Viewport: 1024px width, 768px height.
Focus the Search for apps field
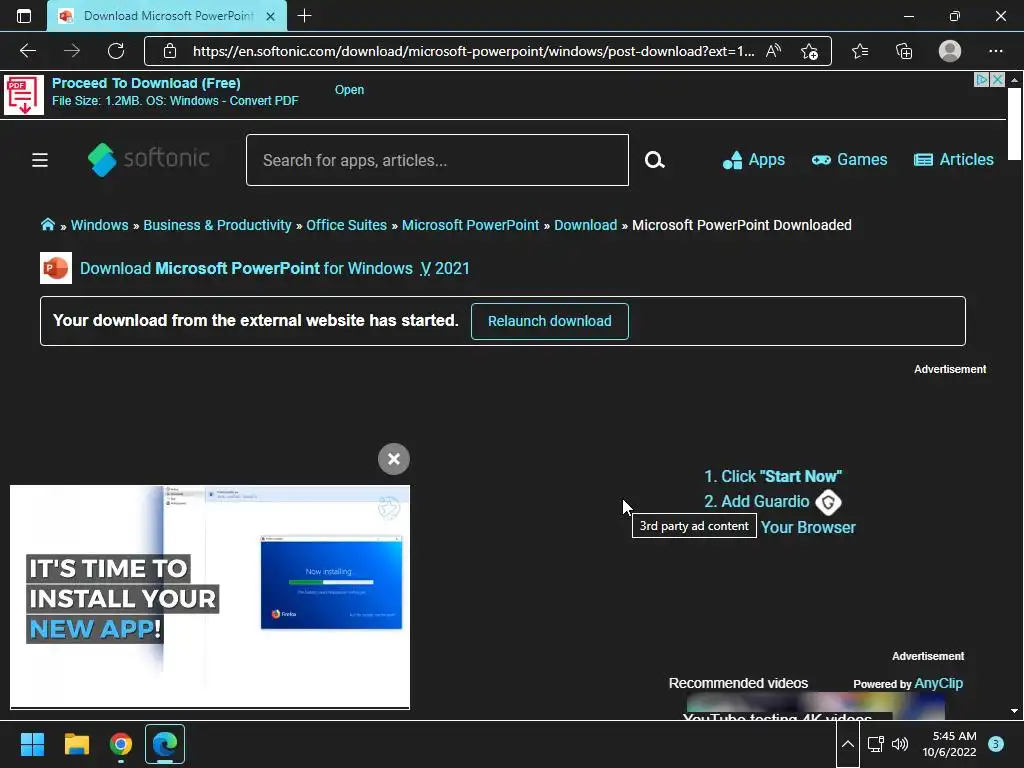(x=438, y=160)
